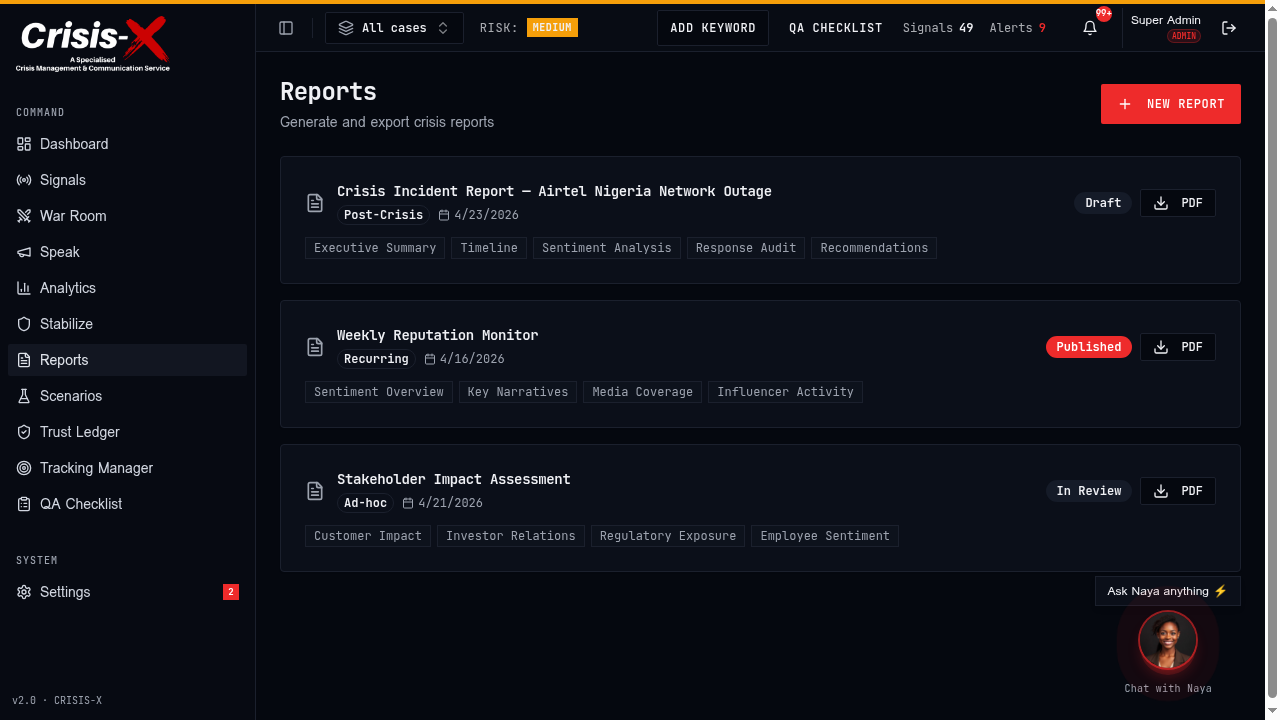Open the All cases dropdown

394,28
